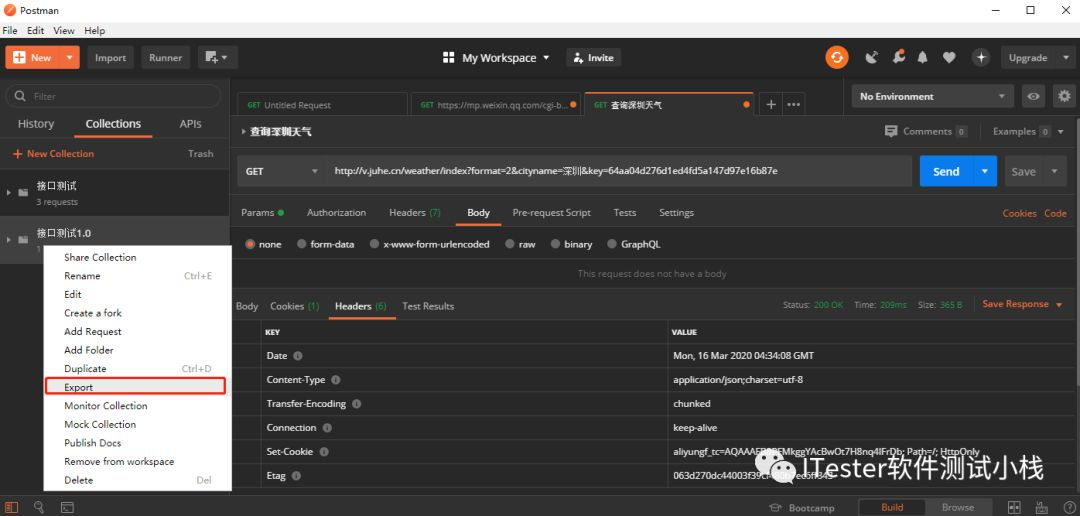
Task: Click the sync status icon
Action: (837, 57)
